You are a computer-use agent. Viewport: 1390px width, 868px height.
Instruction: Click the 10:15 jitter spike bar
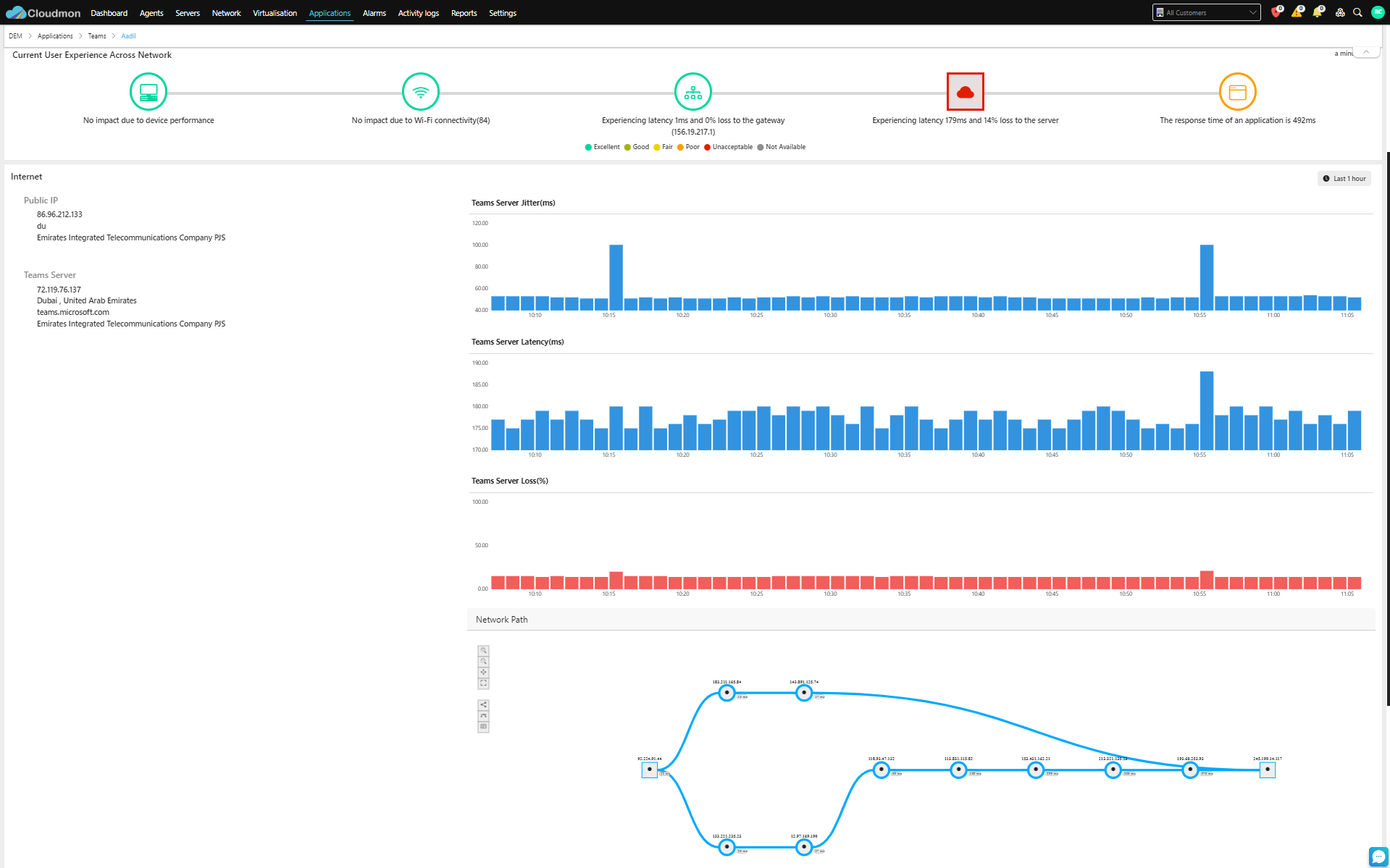616,277
